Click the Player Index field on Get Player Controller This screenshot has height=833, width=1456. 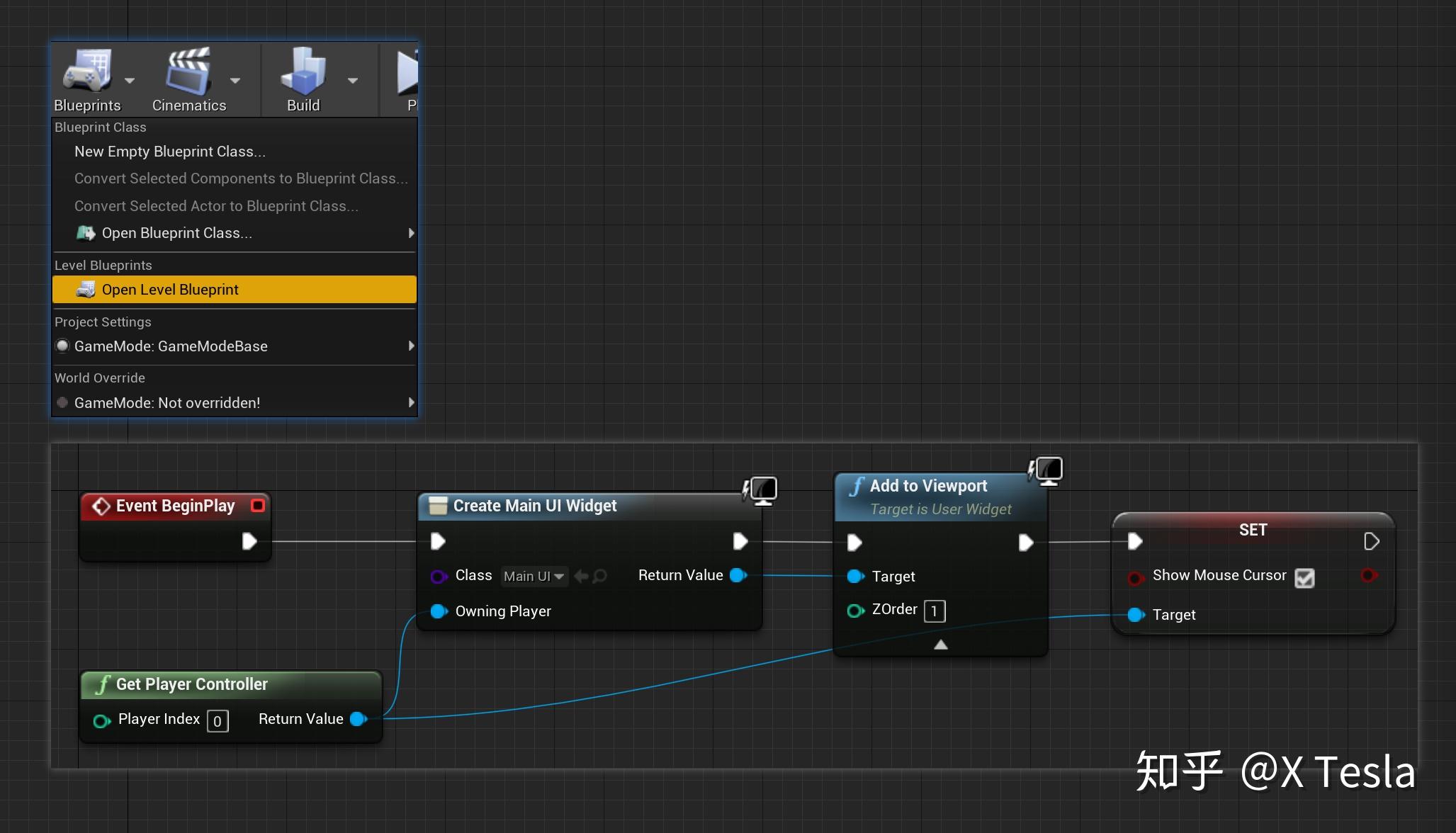tap(218, 720)
